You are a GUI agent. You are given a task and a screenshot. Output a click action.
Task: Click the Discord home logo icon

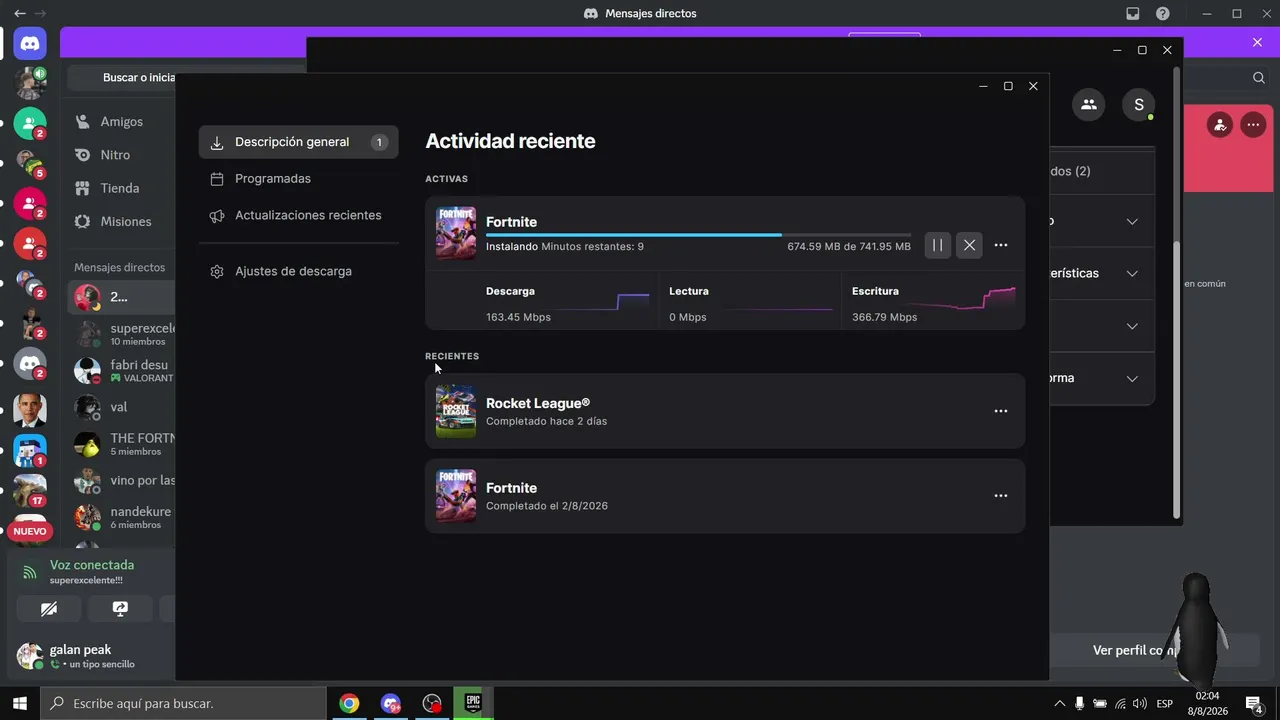[x=30, y=43]
